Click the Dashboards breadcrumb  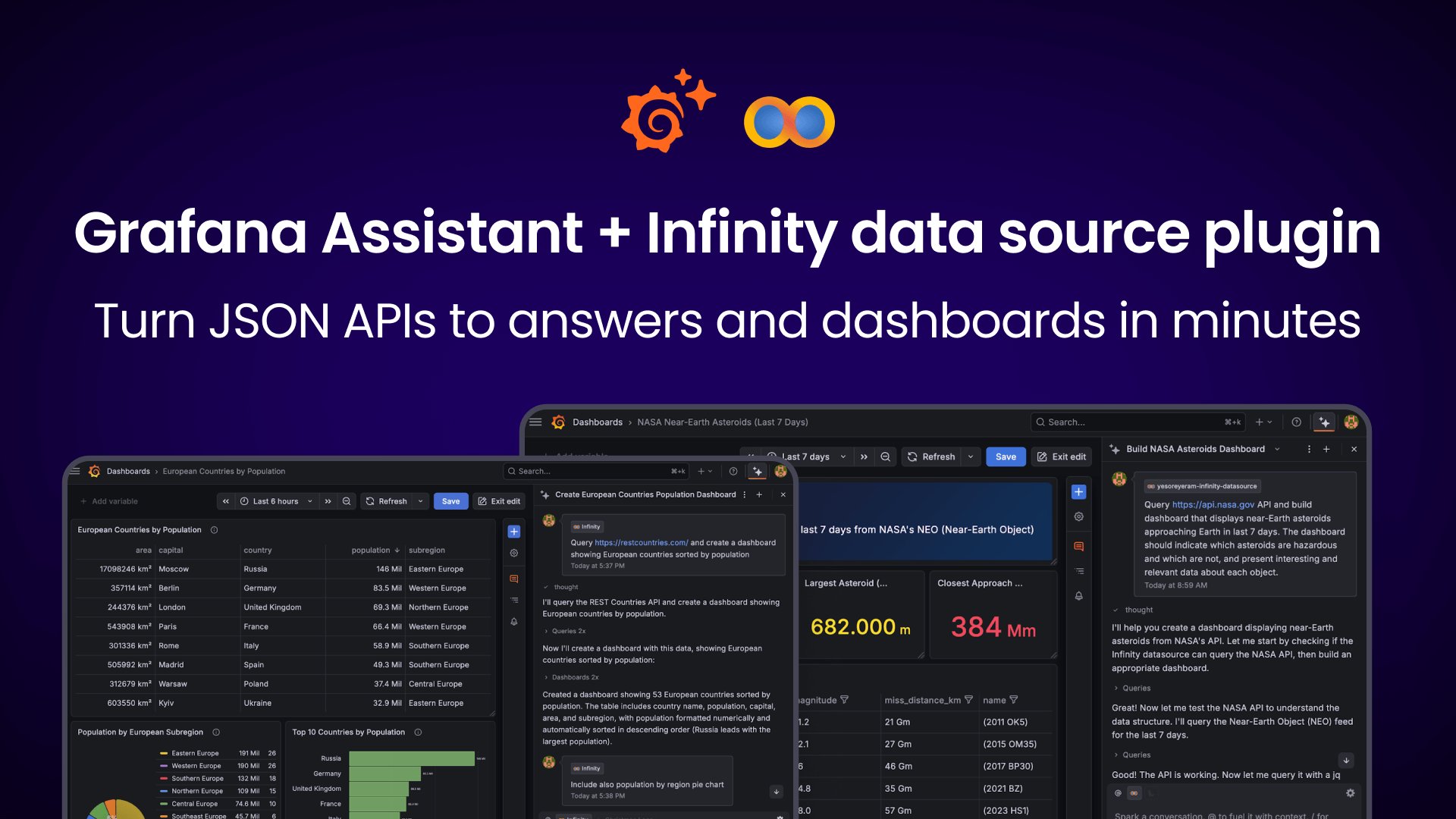pos(598,422)
